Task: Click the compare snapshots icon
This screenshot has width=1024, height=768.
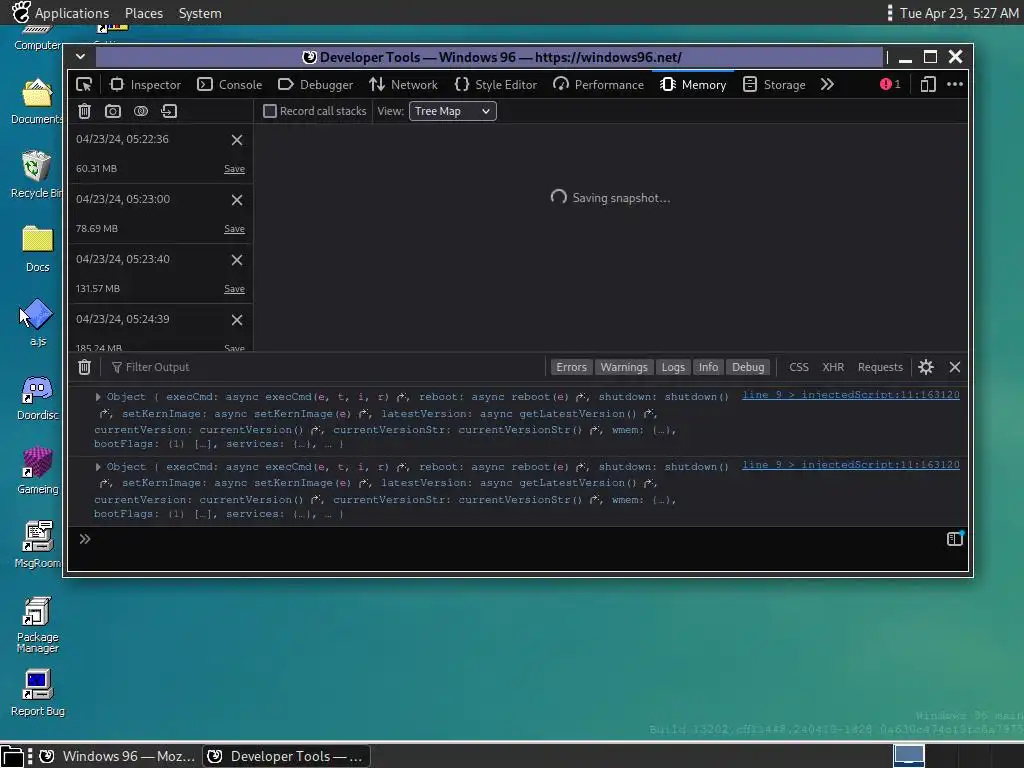Action: [141, 111]
